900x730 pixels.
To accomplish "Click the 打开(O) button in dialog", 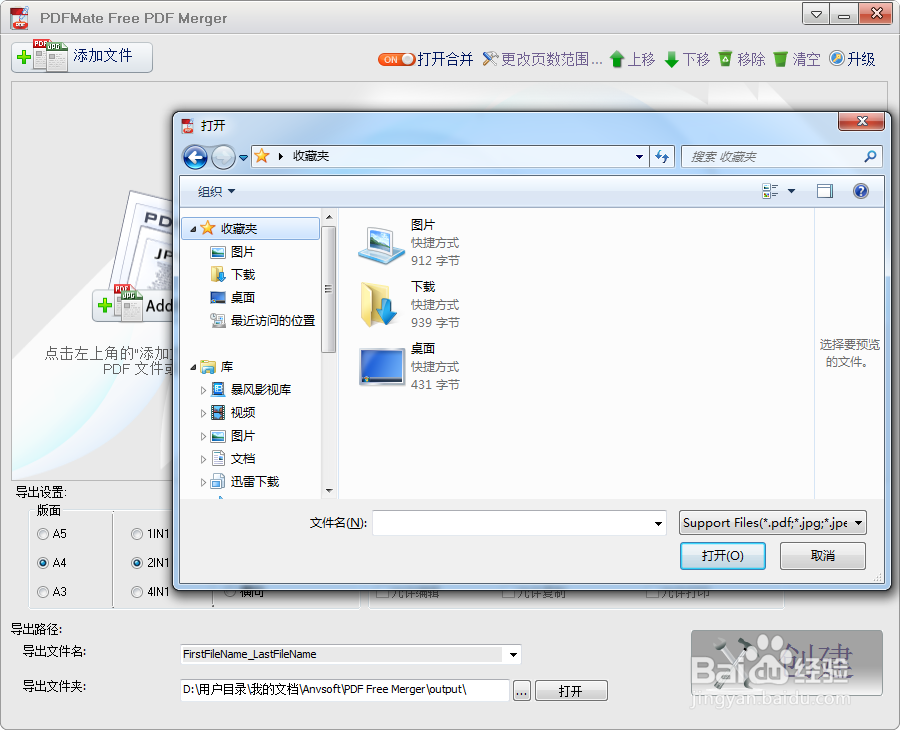I will tap(723, 556).
